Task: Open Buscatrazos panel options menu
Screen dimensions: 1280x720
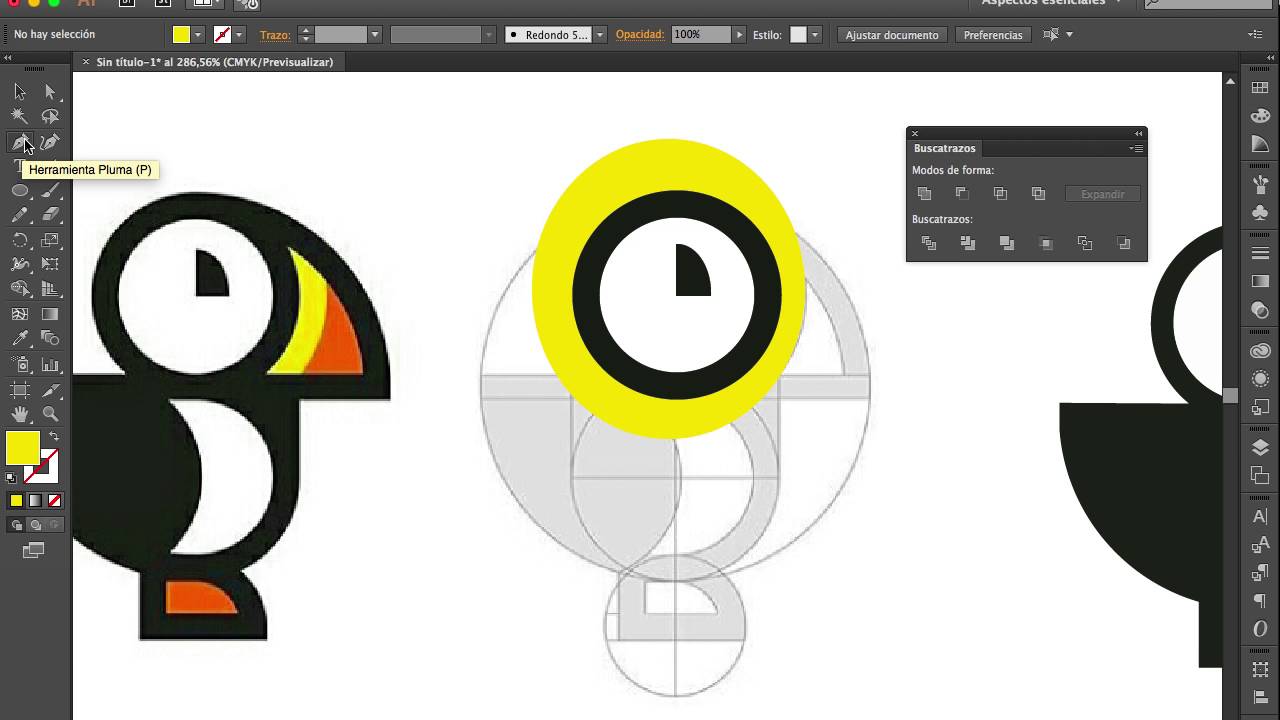Action: [x=1136, y=148]
